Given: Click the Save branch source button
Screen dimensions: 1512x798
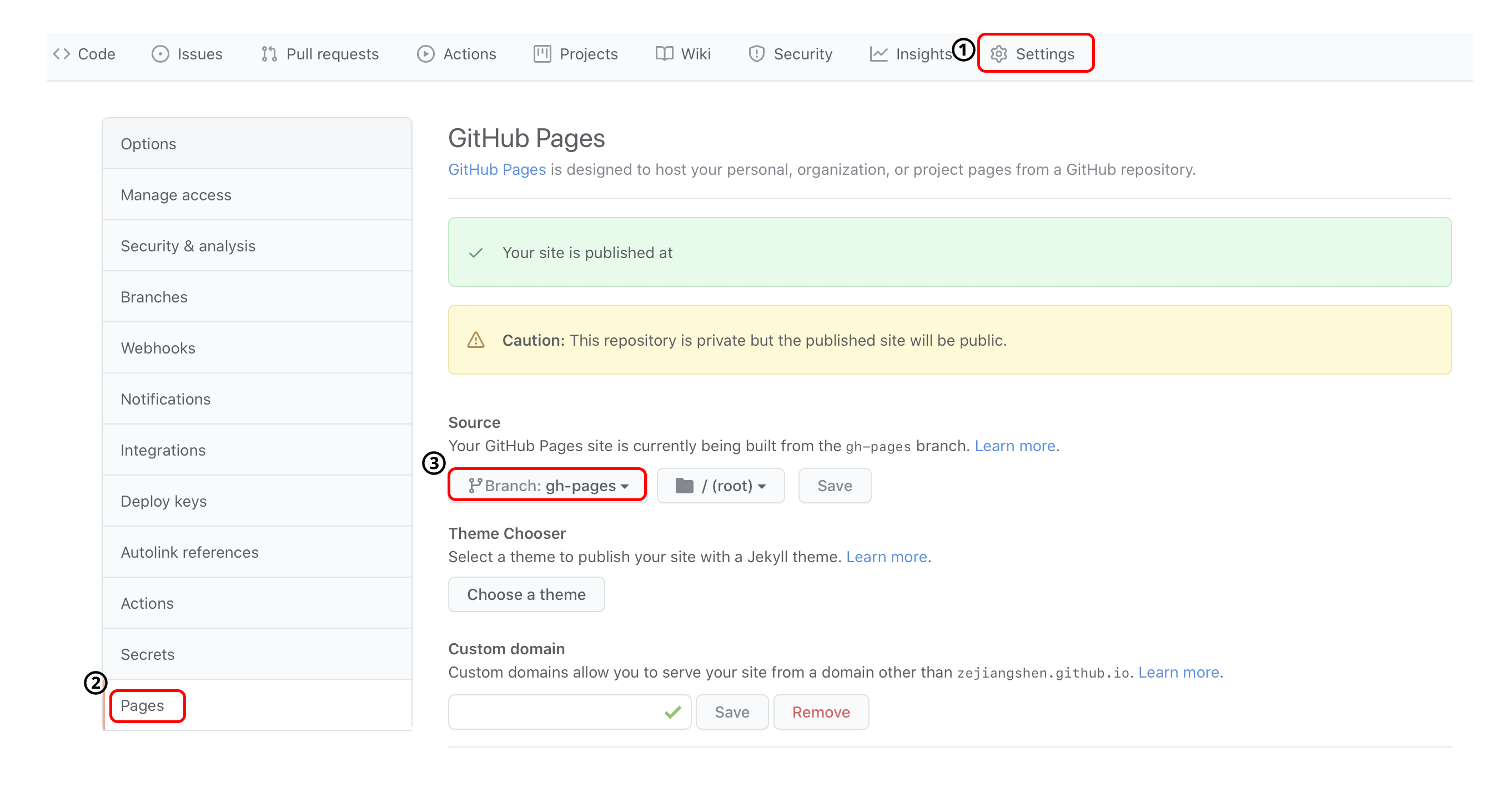Looking at the screenshot, I should pos(835,485).
